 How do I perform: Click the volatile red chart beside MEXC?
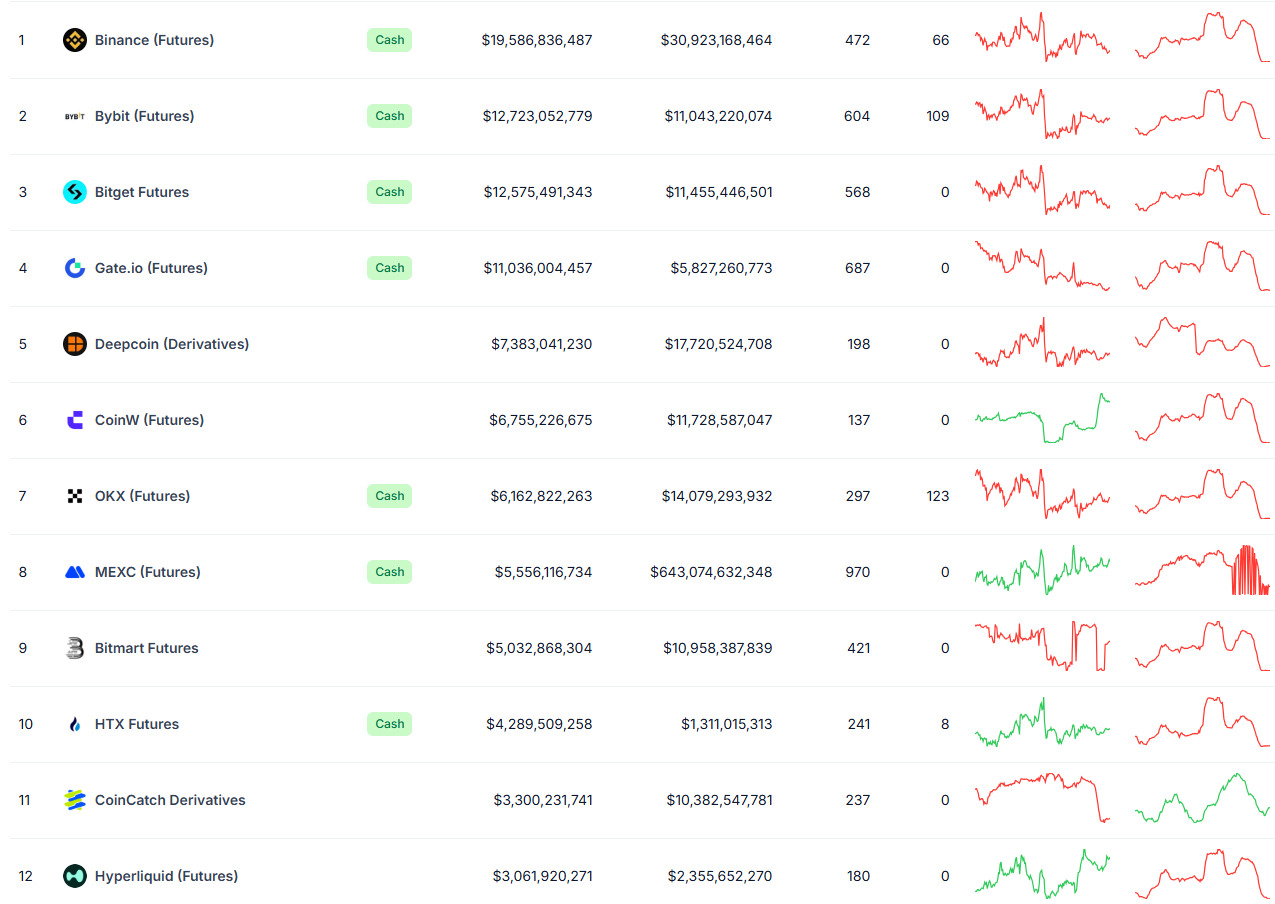click(x=1202, y=572)
